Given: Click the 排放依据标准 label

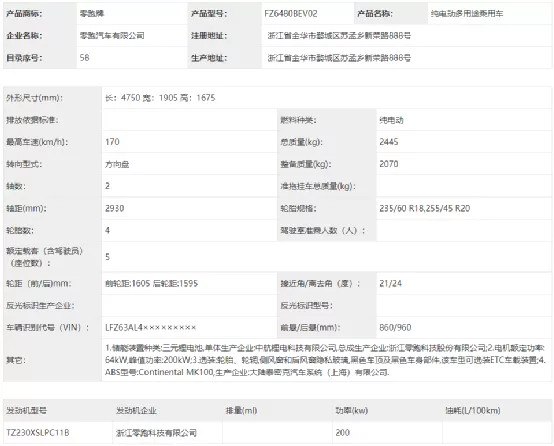Looking at the screenshot, I should coord(32,120).
